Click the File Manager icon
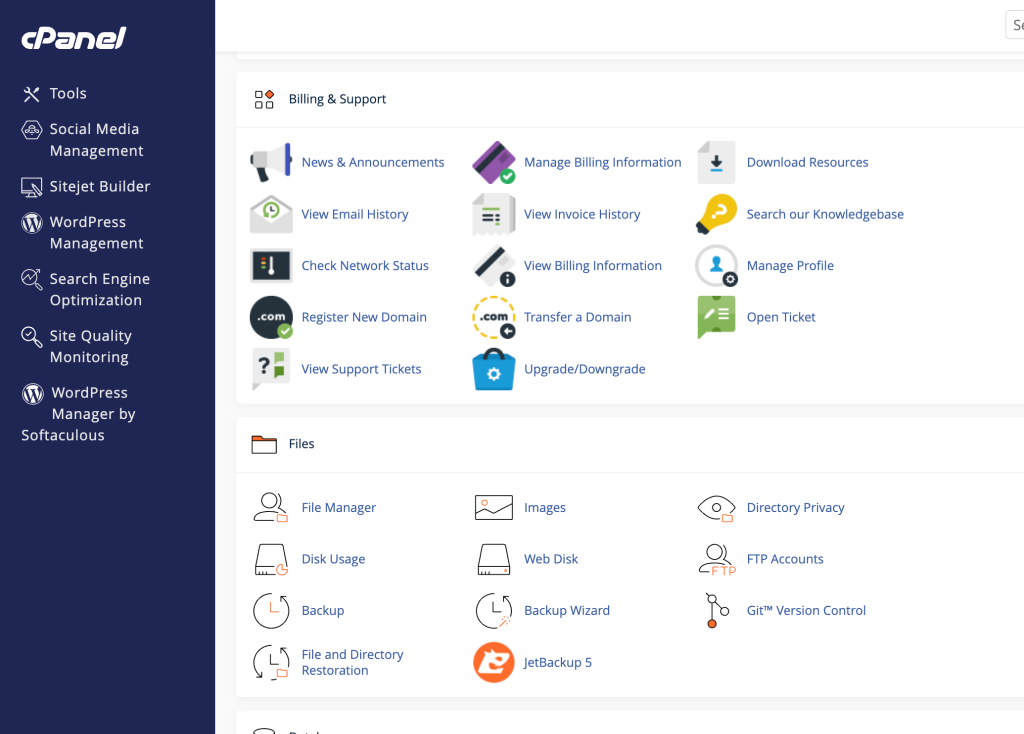This screenshot has width=1024, height=734. pos(270,507)
